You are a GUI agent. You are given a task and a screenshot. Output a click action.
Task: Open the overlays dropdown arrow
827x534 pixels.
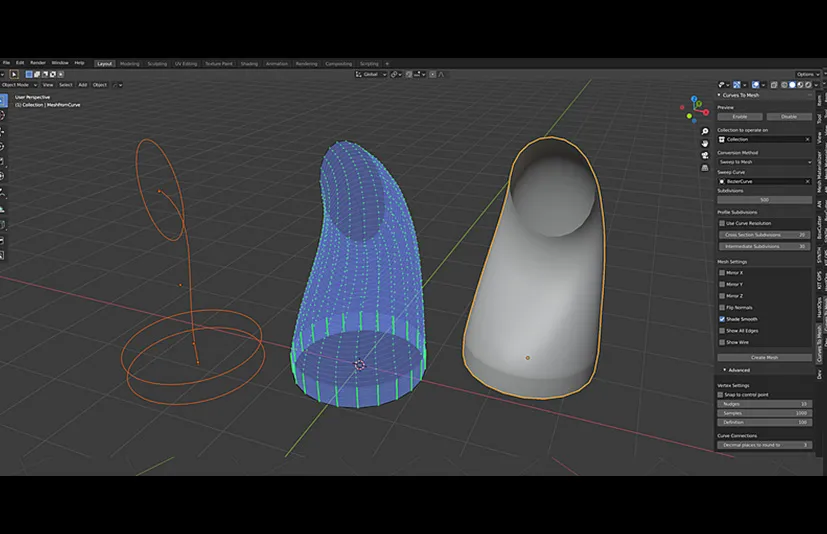[x=763, y=84]
